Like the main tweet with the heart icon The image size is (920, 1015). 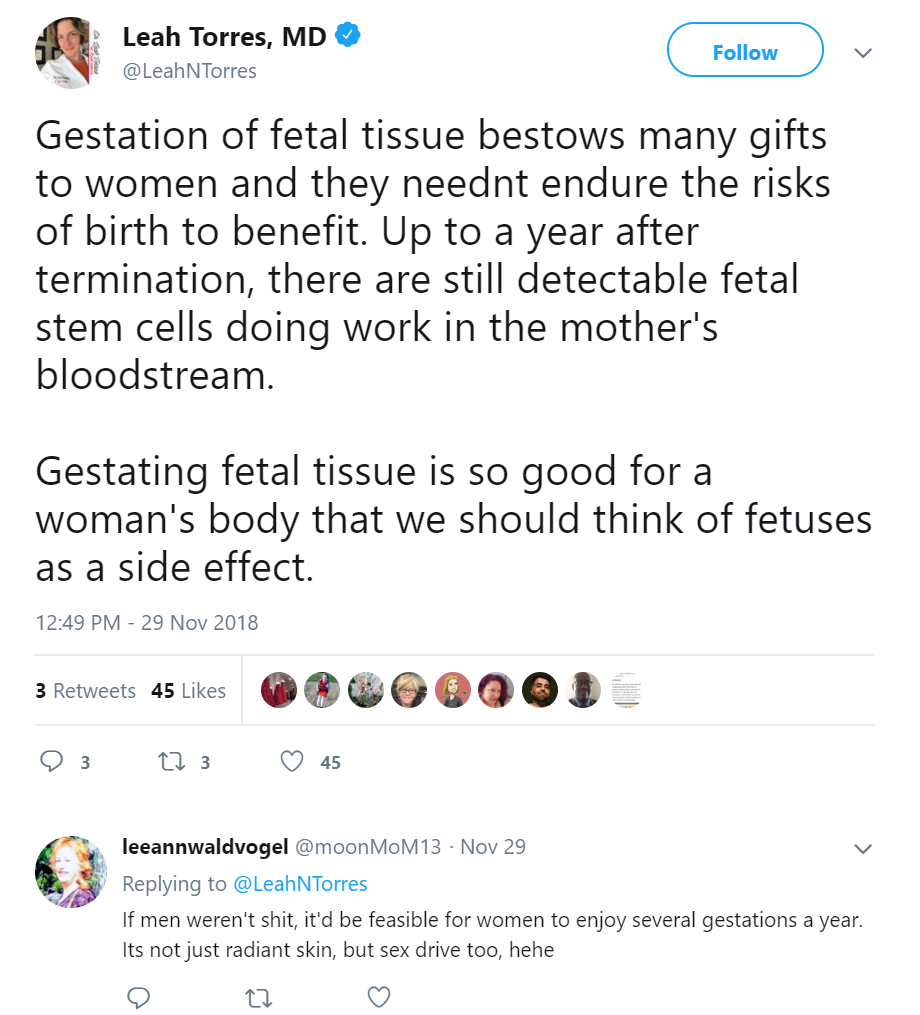[x=292, y=762]
